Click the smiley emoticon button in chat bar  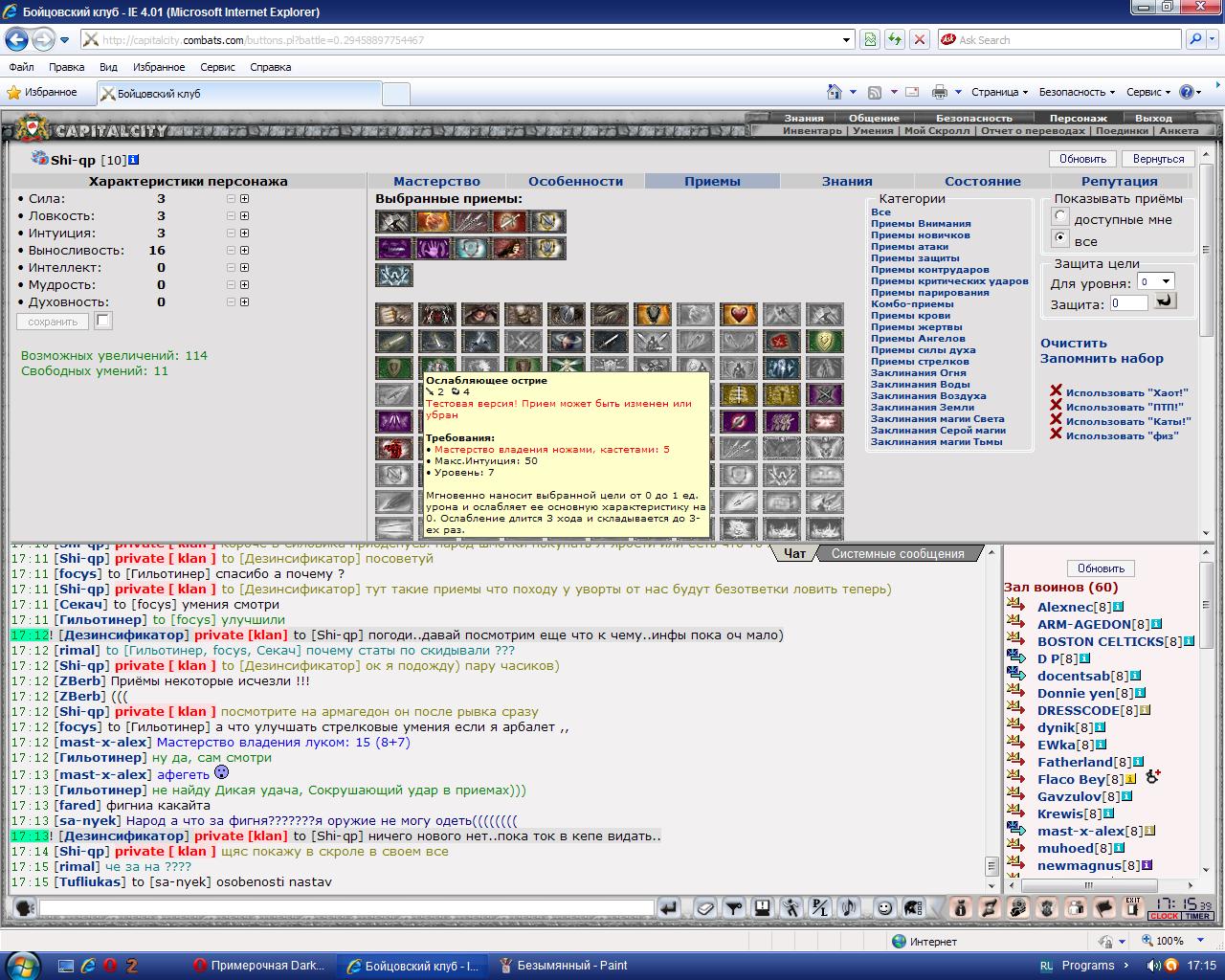(x=885, y=907)
